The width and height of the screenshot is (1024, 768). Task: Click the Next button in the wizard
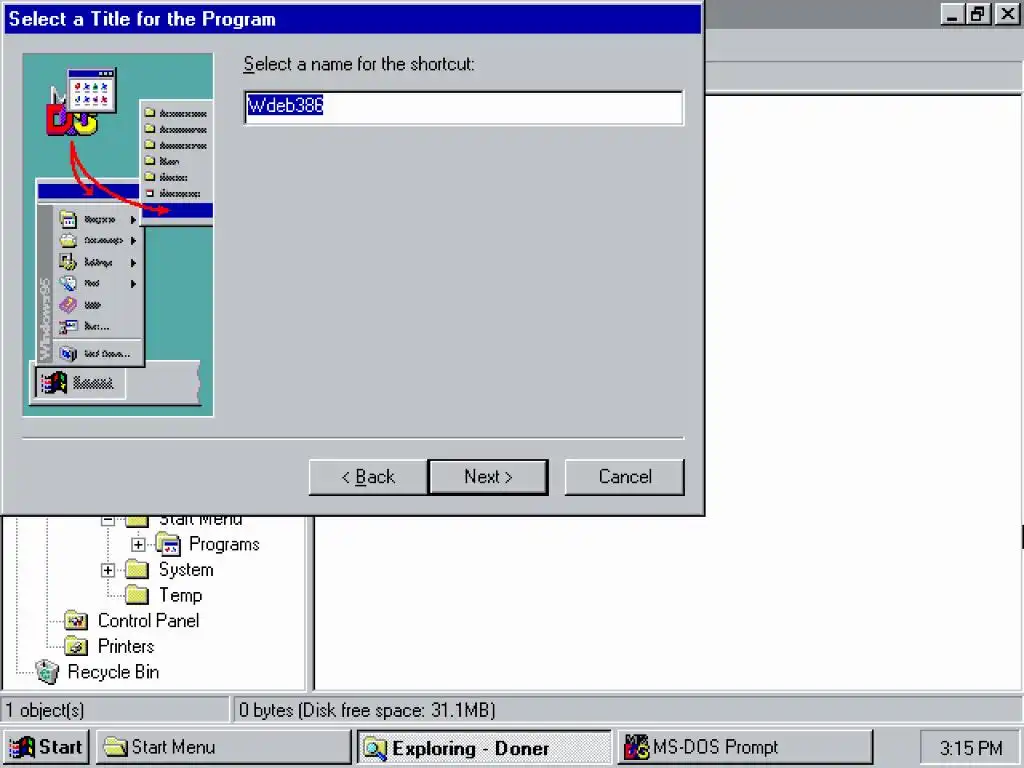pos(488,477)
